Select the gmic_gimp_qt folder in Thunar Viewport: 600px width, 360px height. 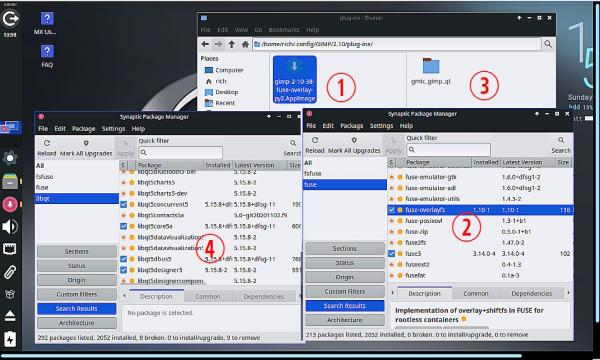[x=431, y=71]
